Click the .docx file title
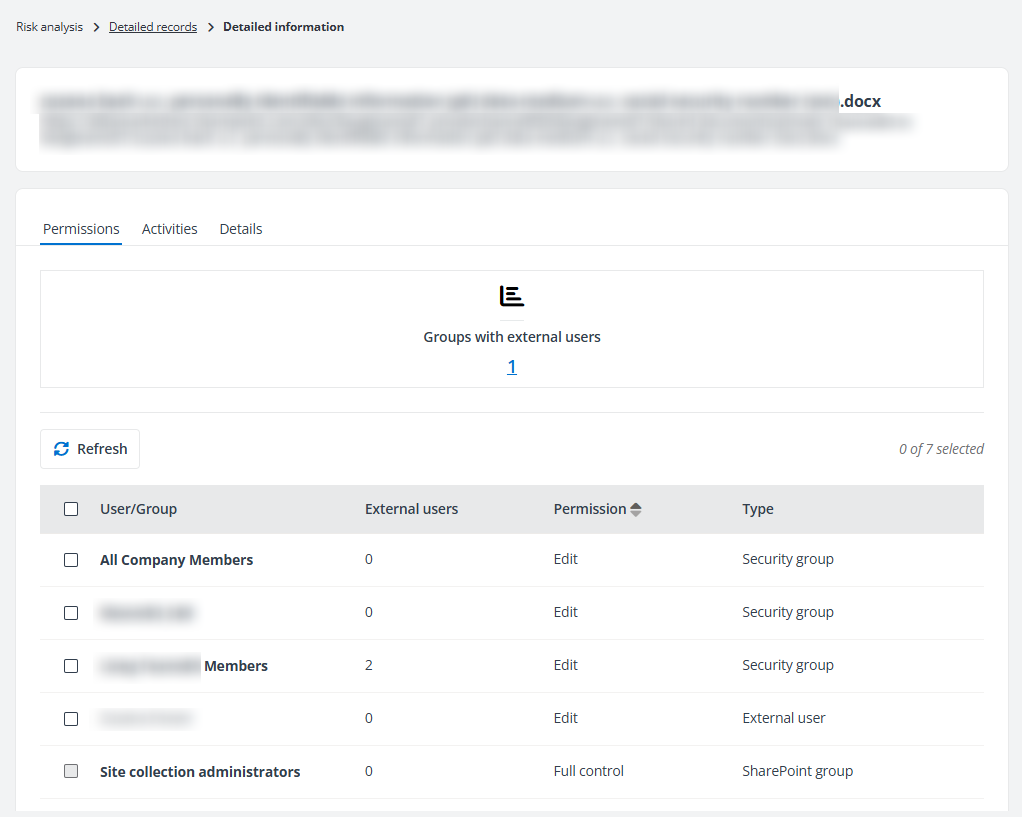The image size is (1022, 817). click(460, 102)
